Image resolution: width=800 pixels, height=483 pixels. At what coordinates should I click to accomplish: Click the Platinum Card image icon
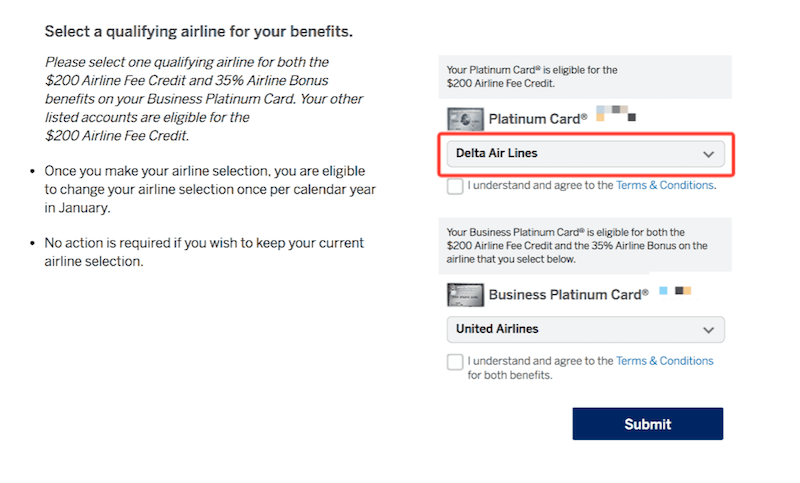pos(465,119)
